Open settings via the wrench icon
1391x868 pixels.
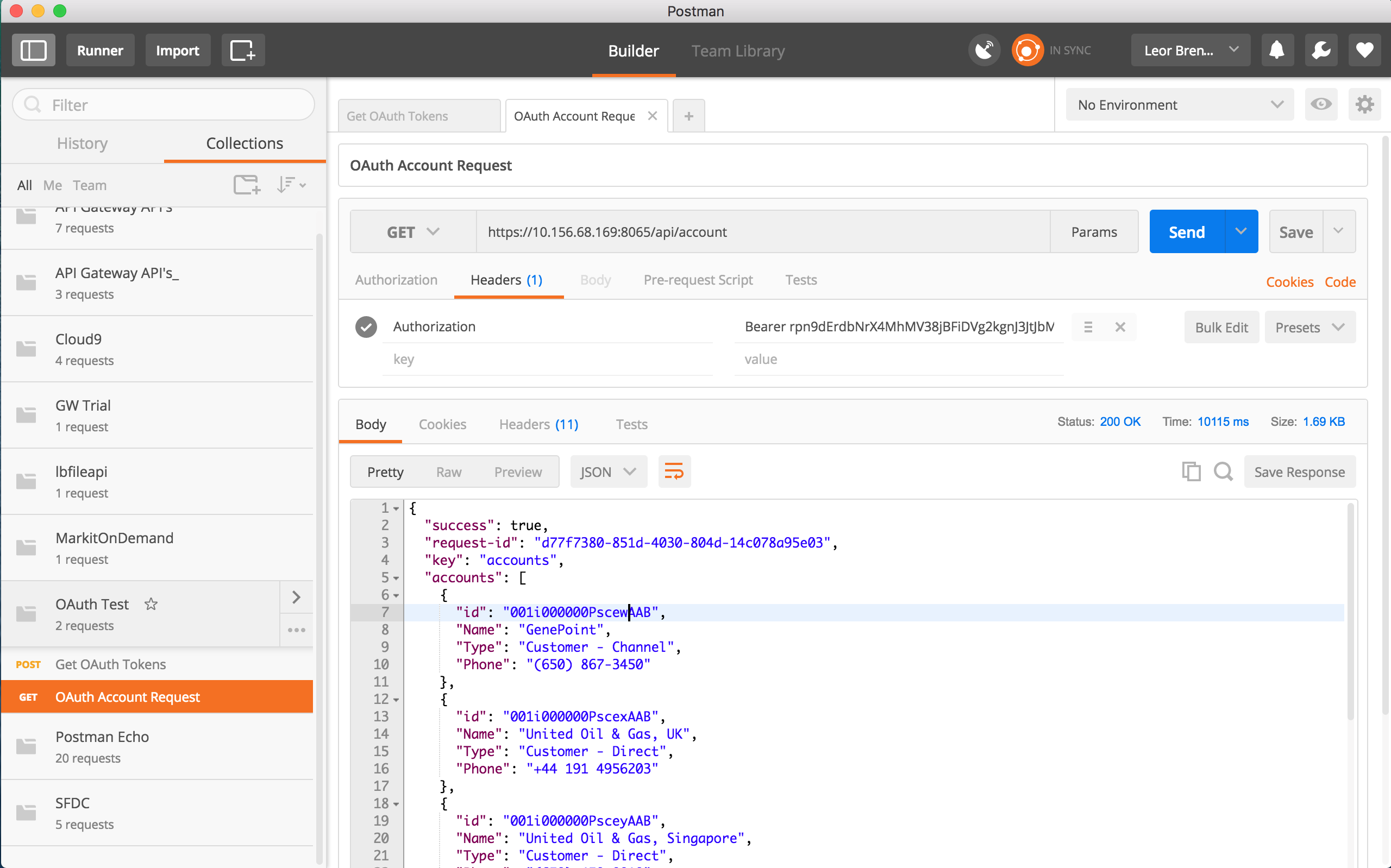(x=1321, y=51)
